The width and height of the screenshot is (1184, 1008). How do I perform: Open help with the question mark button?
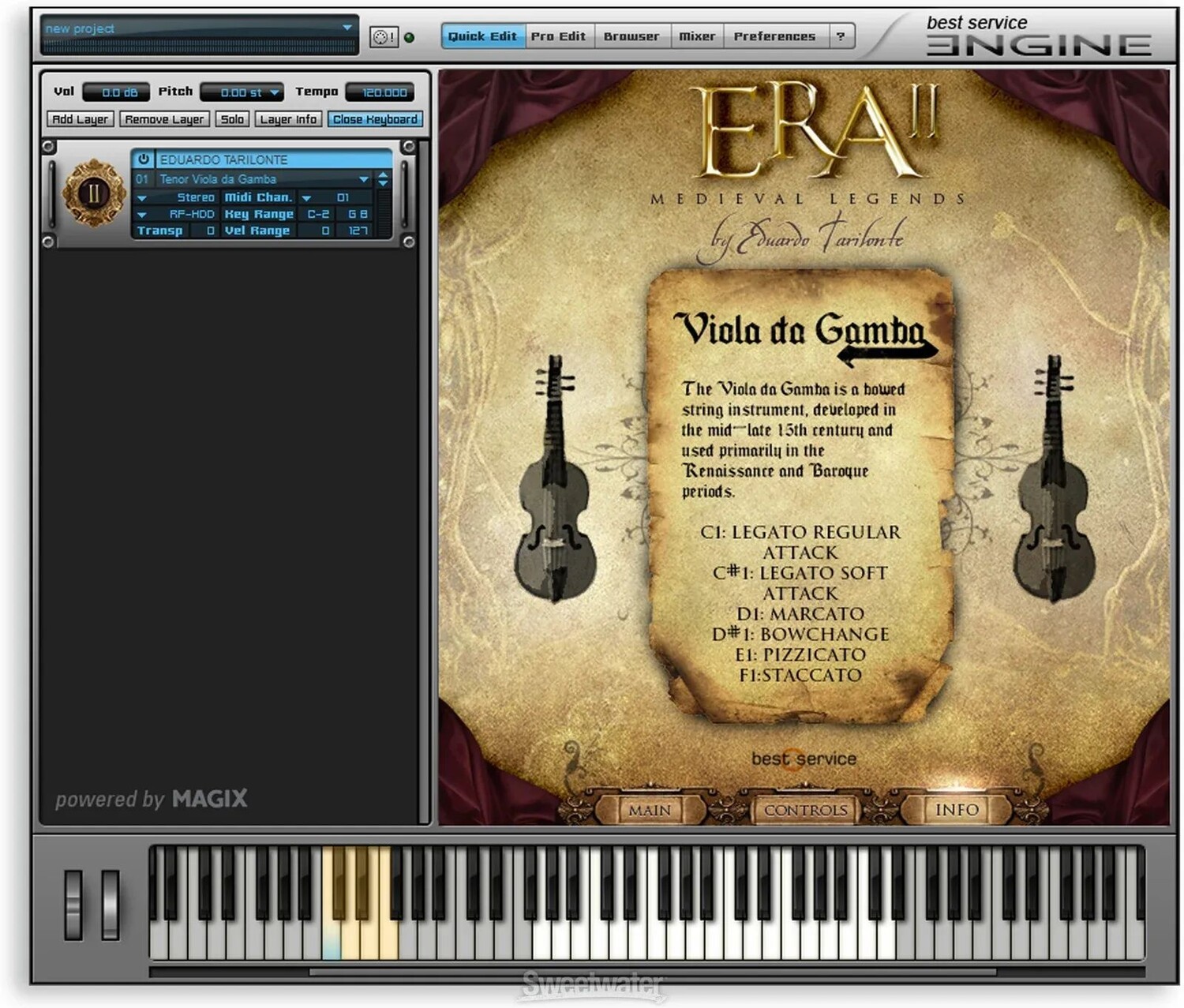(841, 36)
